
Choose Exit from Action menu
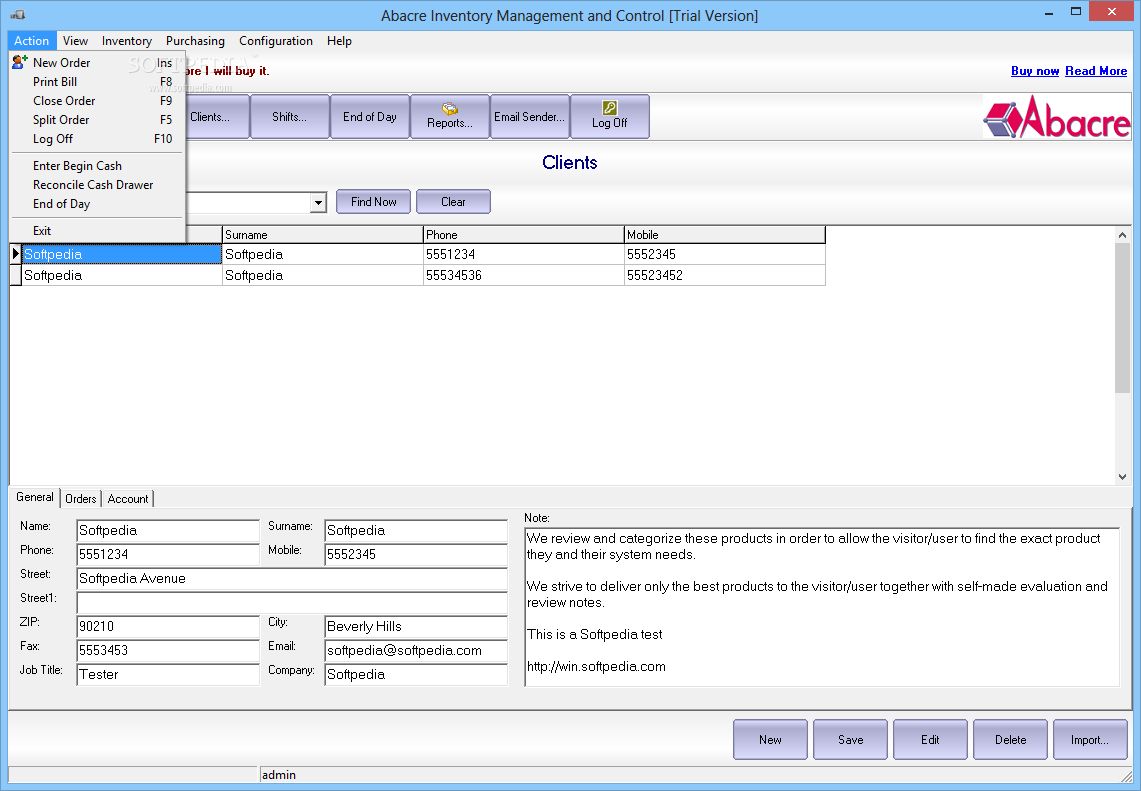[97, 231]
